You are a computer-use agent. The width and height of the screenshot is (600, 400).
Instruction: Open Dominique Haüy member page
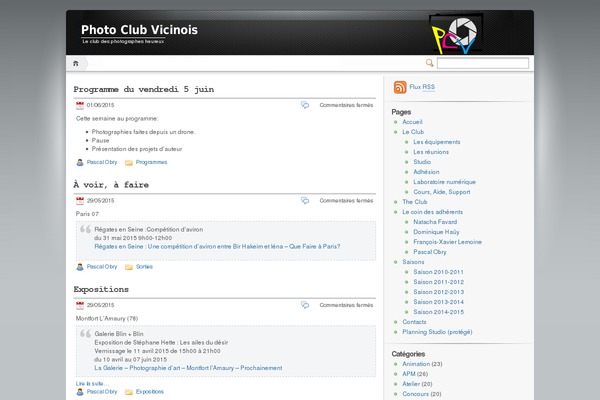436,232
